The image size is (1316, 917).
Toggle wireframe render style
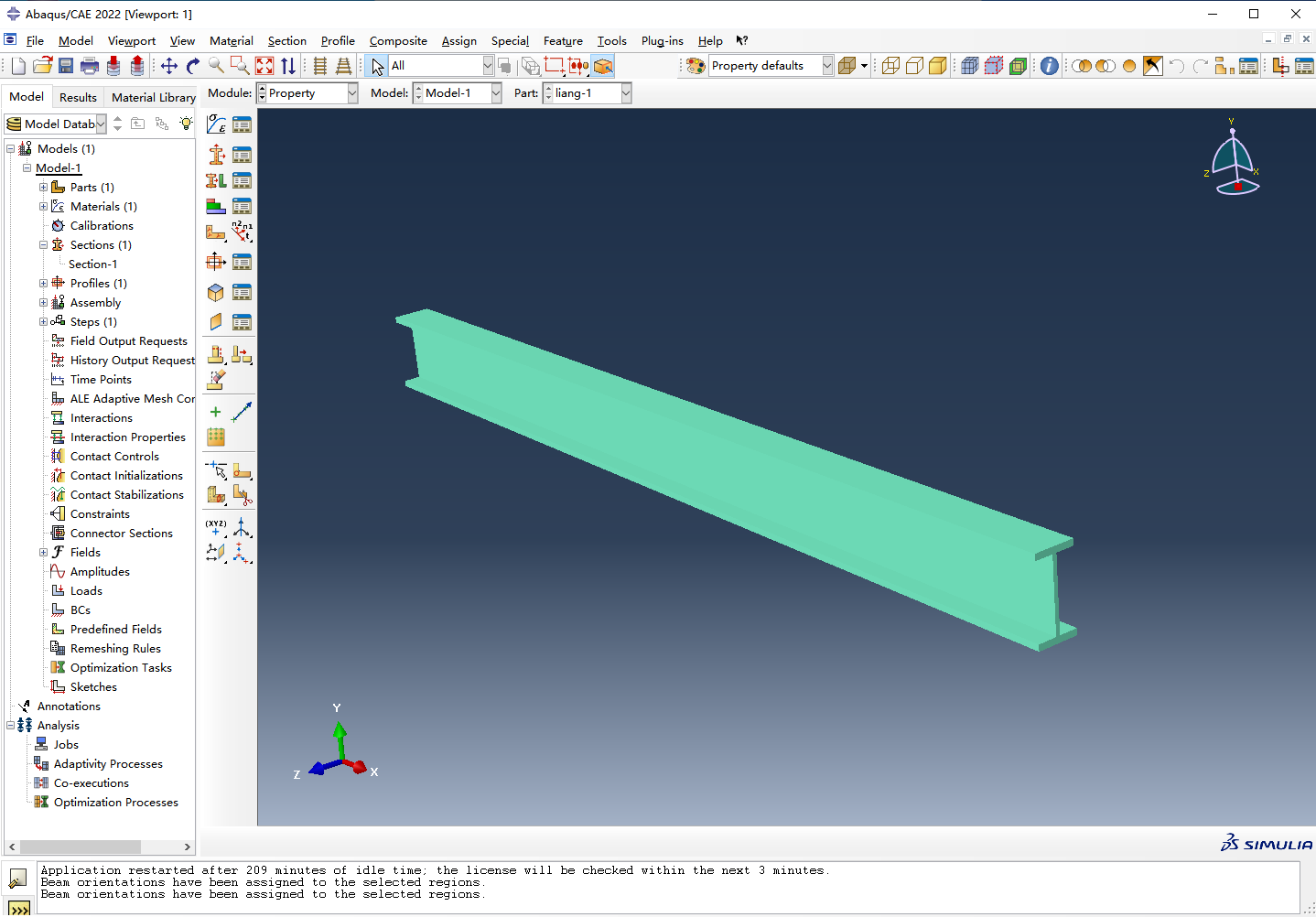(x=890, y=66)
